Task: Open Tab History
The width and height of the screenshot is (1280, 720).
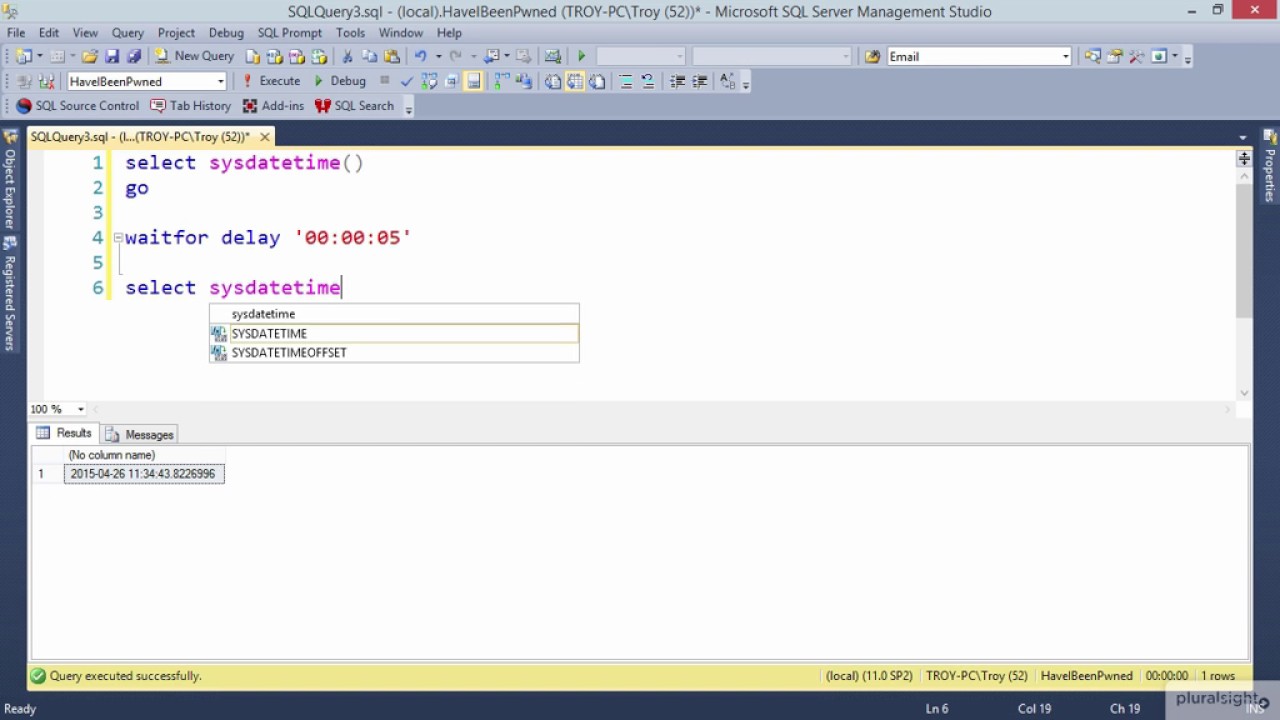Action: pyautogui.click(x=190, y=106)
